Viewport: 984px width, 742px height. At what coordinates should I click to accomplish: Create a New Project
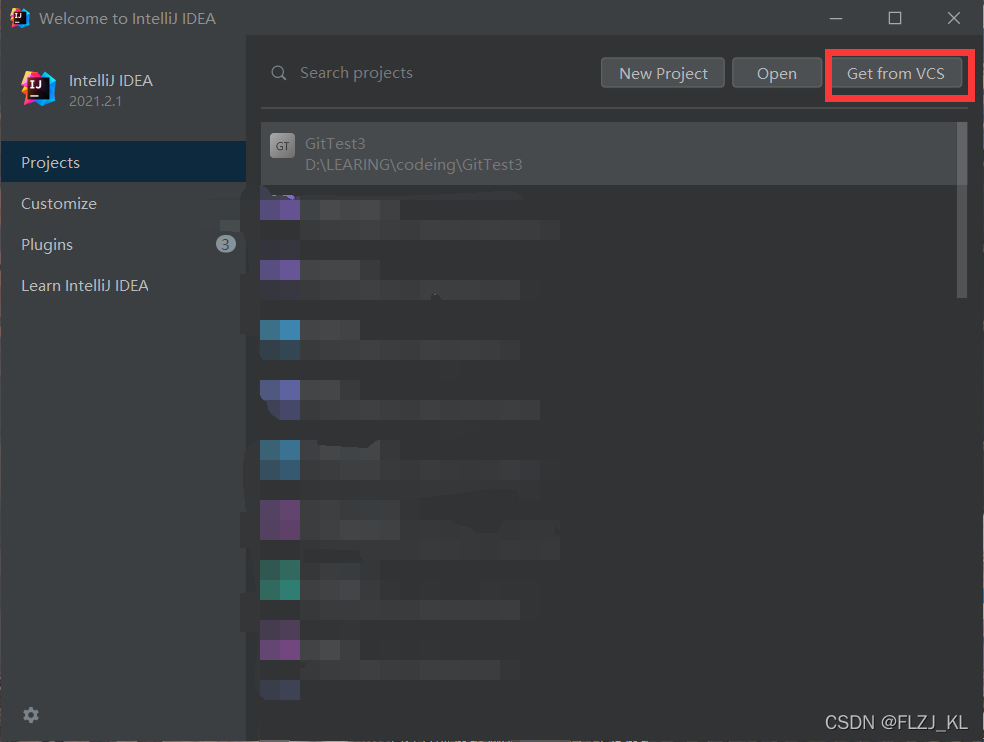663,73
